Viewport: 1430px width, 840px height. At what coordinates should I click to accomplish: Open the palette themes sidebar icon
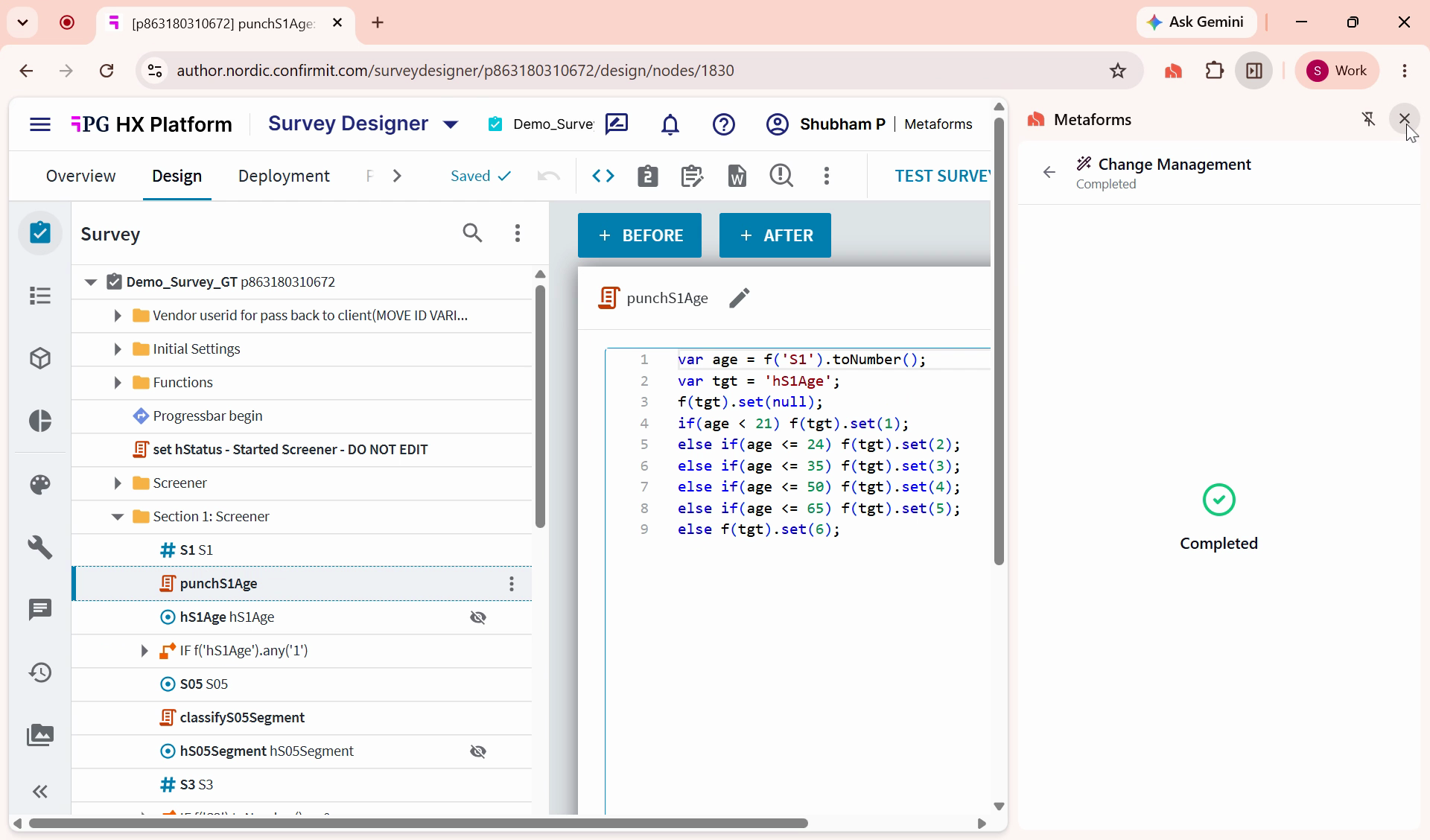point(40,485)
